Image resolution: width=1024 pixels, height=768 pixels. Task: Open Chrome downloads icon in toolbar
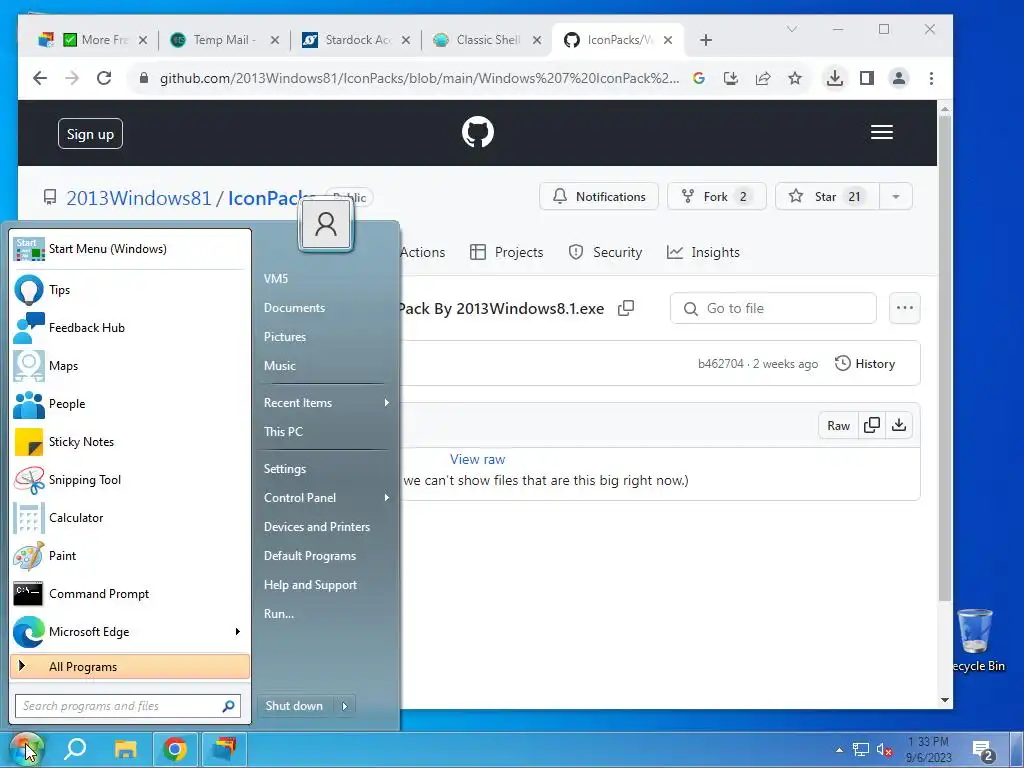click(x=835, y=78)
